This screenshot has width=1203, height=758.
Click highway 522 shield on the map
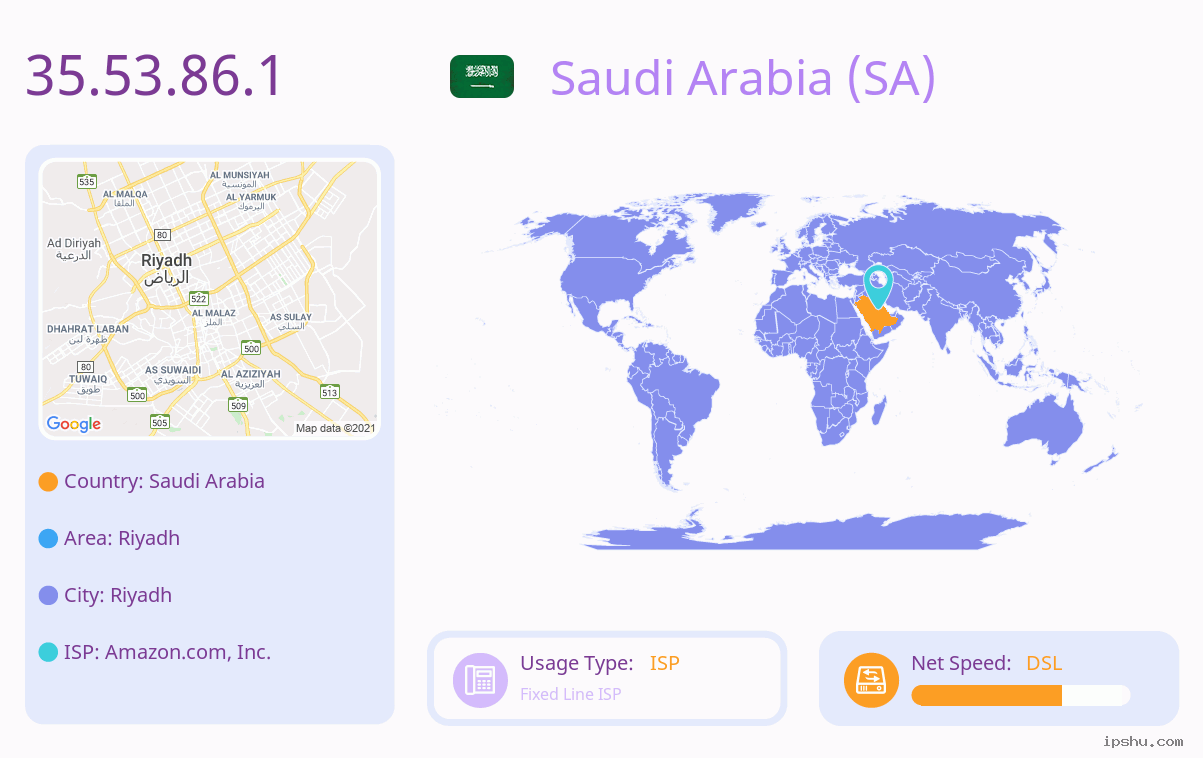[199, 298]
